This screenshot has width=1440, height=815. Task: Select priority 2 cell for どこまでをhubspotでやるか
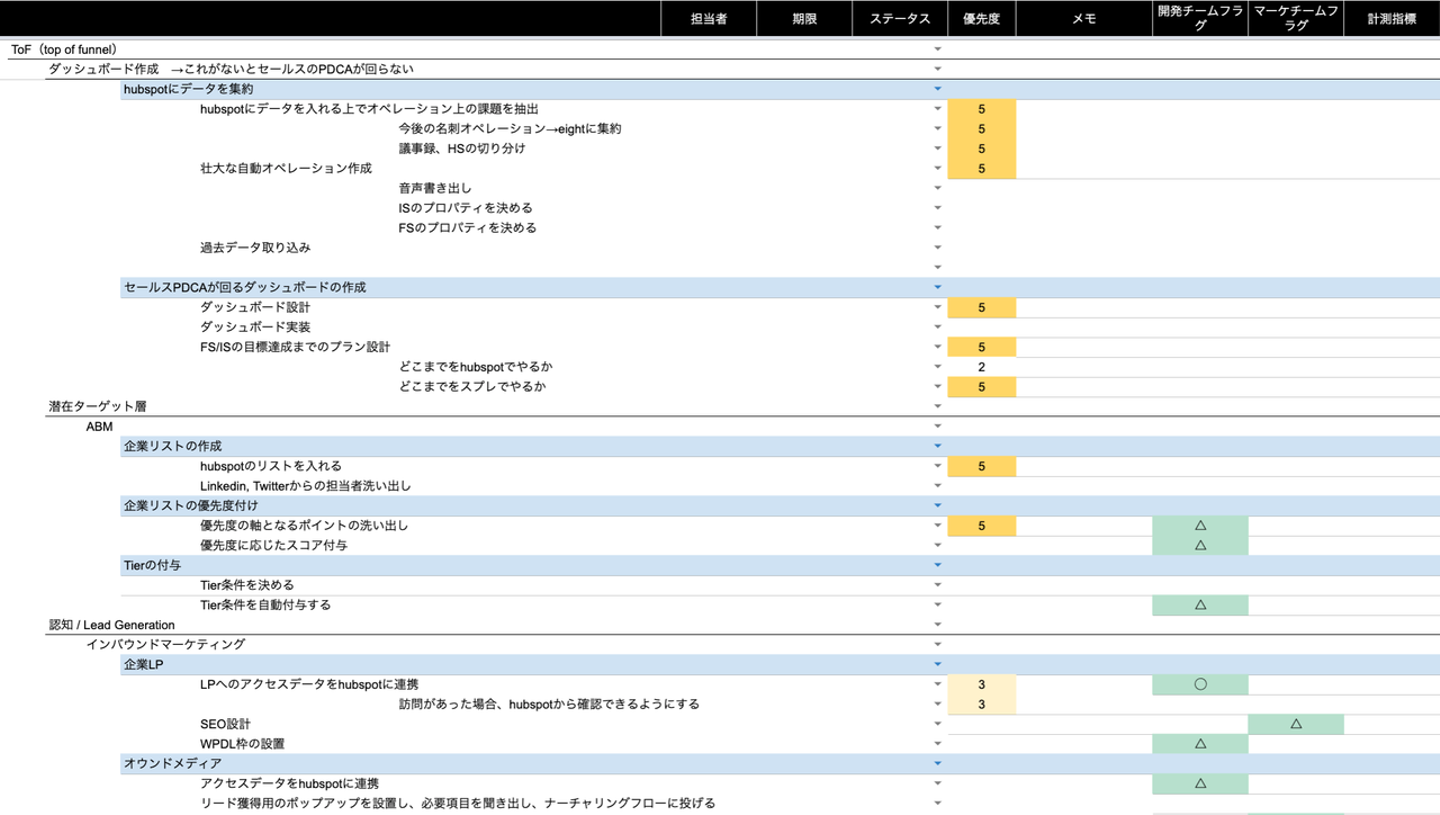981,367
